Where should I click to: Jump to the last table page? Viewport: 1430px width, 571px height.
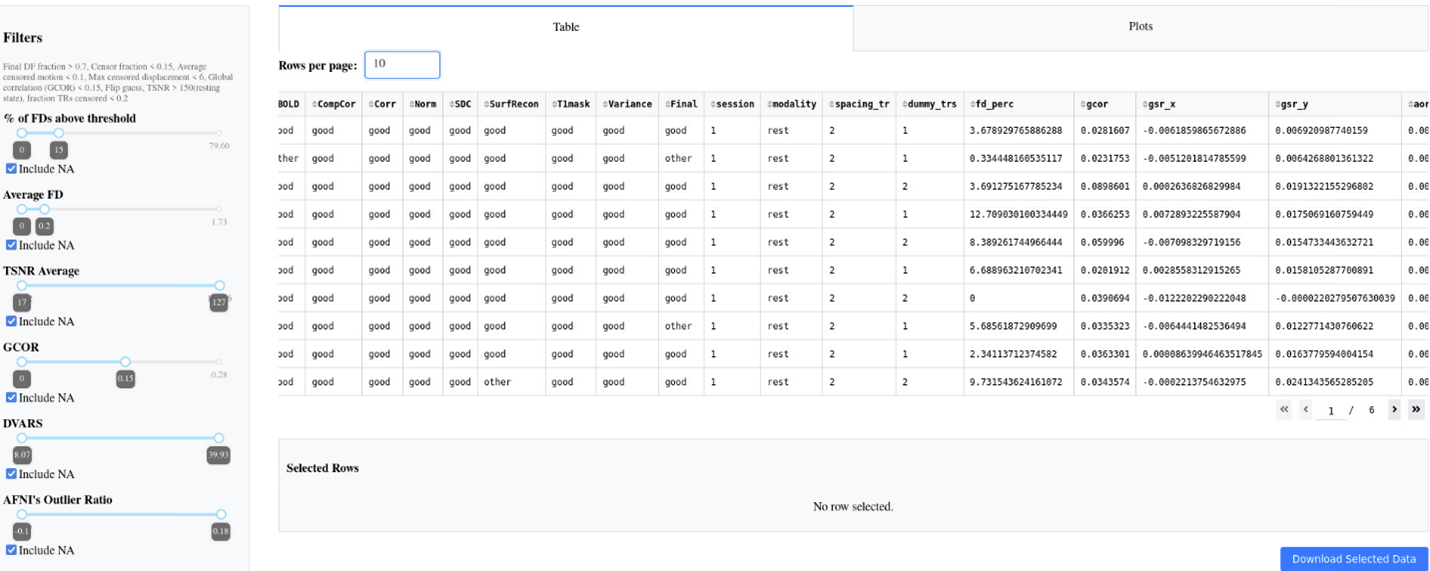point(1416,409)
